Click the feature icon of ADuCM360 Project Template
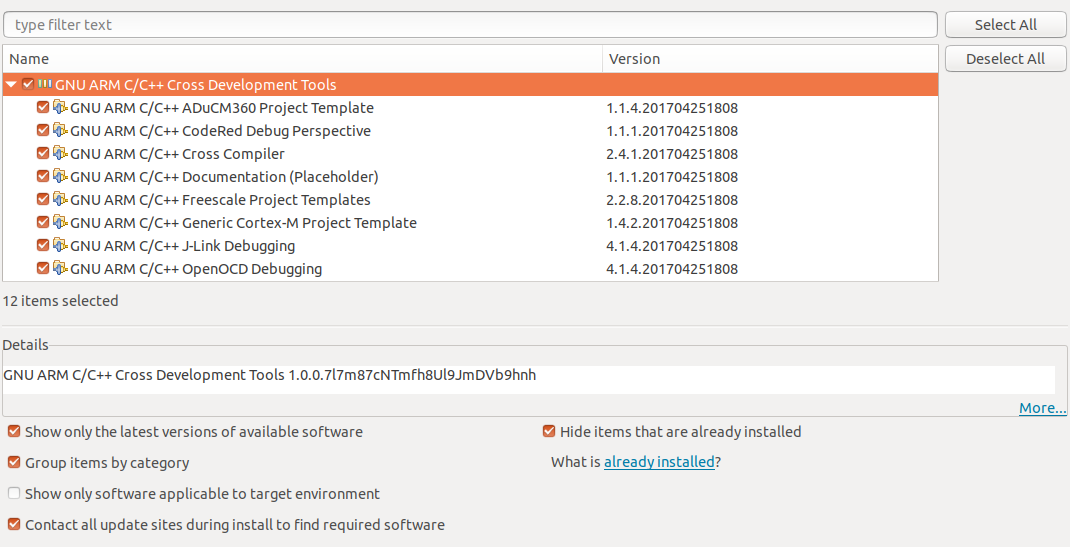 [x=60, y=107]
